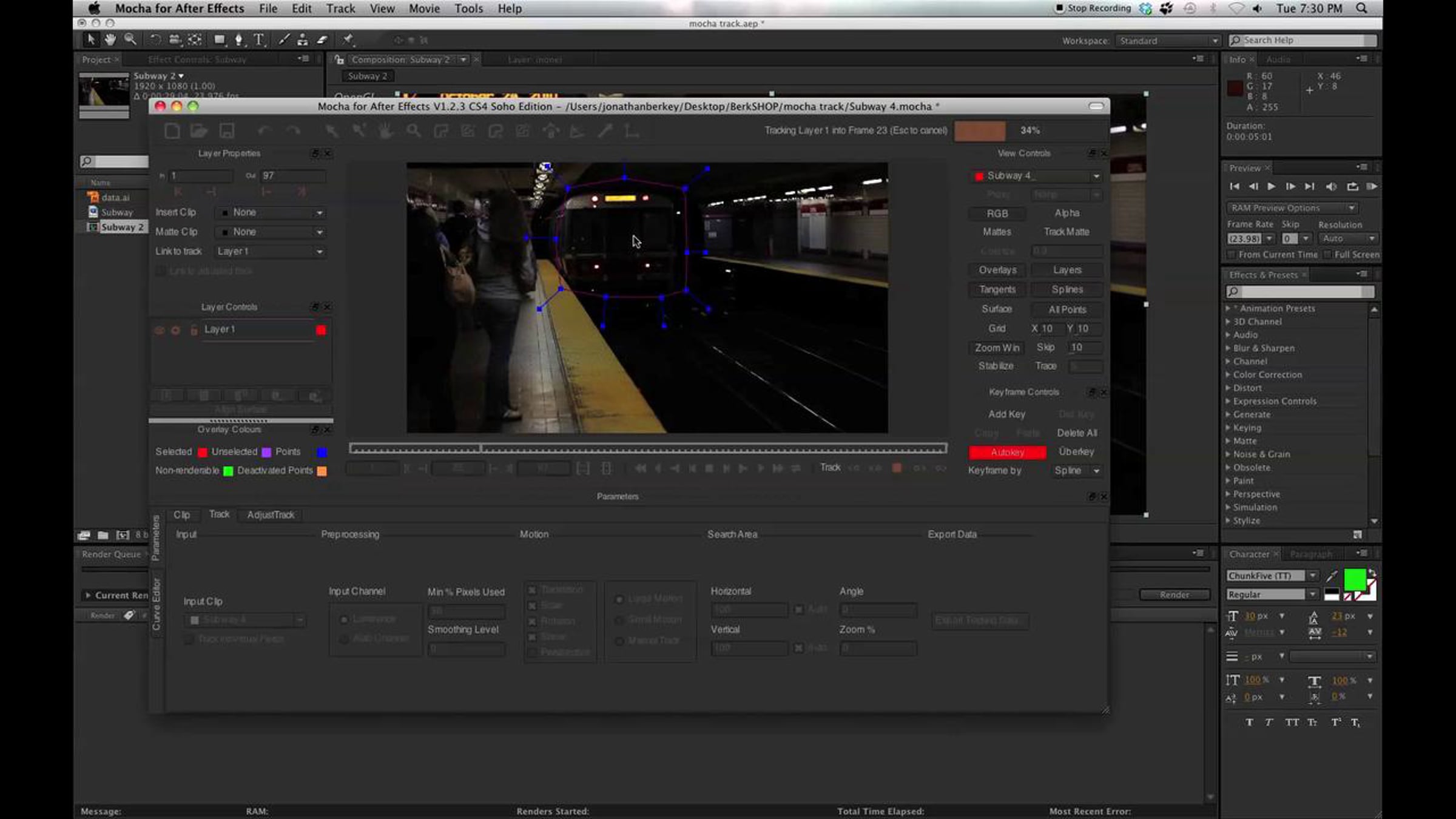Select the After Effects Hand tool

[110, 40]
